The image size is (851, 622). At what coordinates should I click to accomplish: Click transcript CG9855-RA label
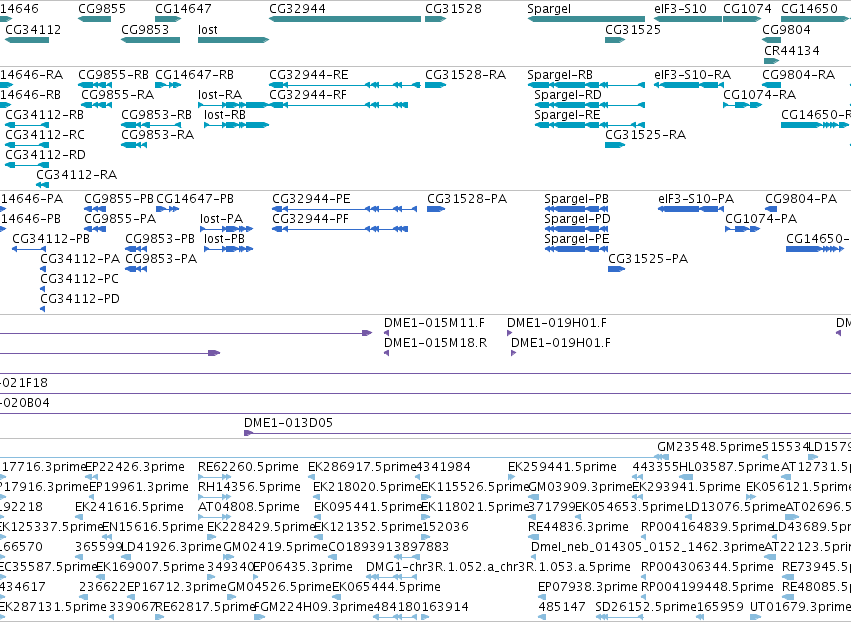[x=118, y=94]
